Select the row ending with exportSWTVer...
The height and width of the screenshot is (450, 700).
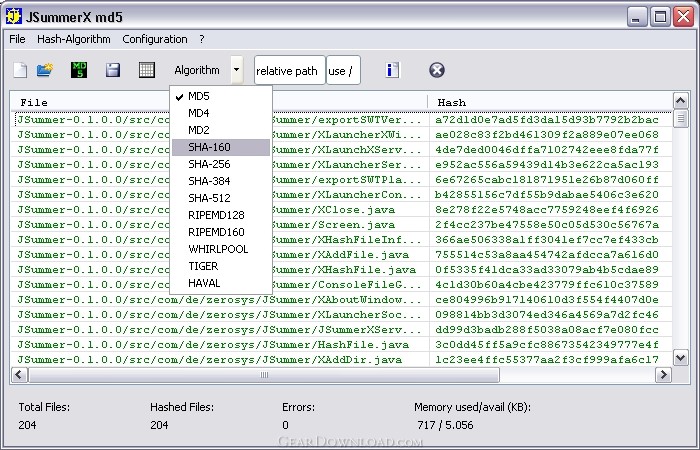pyautogui.click(x=342, y=120)
